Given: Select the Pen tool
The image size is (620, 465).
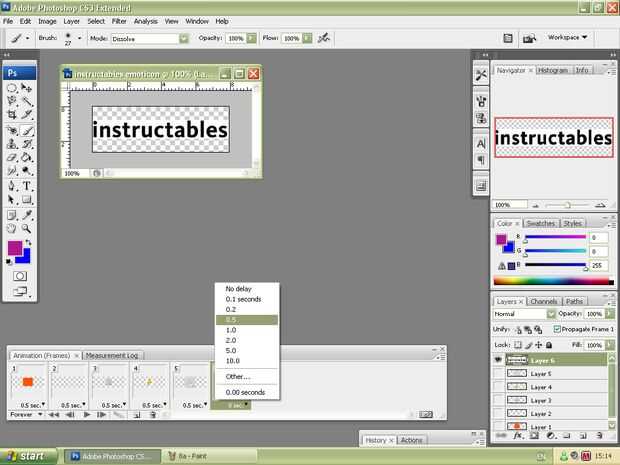Looking at the screenshot, I should click(12, 186).
